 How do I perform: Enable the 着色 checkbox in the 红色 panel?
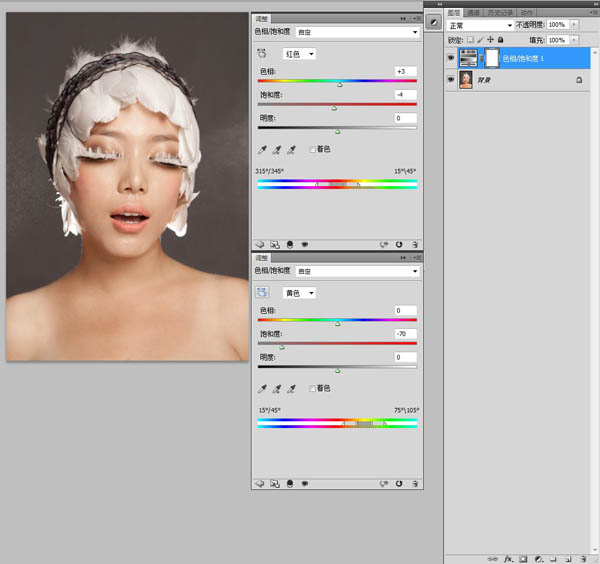click(312, 150)
